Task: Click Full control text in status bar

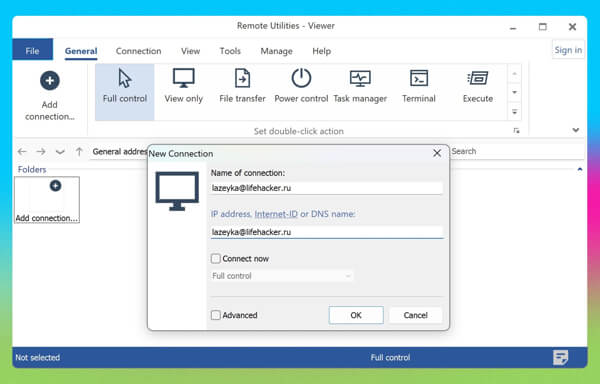Action: 390,358
